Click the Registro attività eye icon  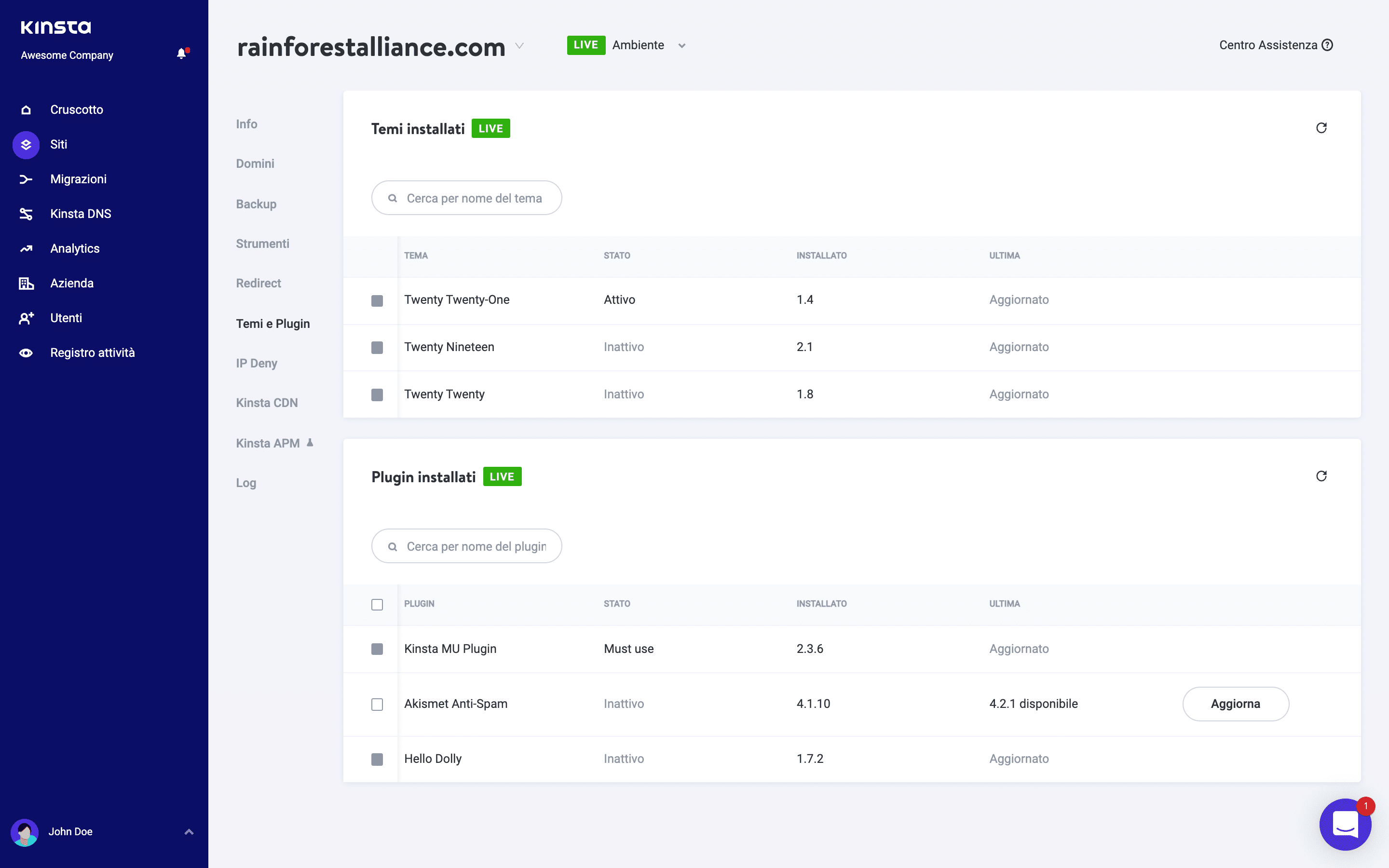coord(25,353)
